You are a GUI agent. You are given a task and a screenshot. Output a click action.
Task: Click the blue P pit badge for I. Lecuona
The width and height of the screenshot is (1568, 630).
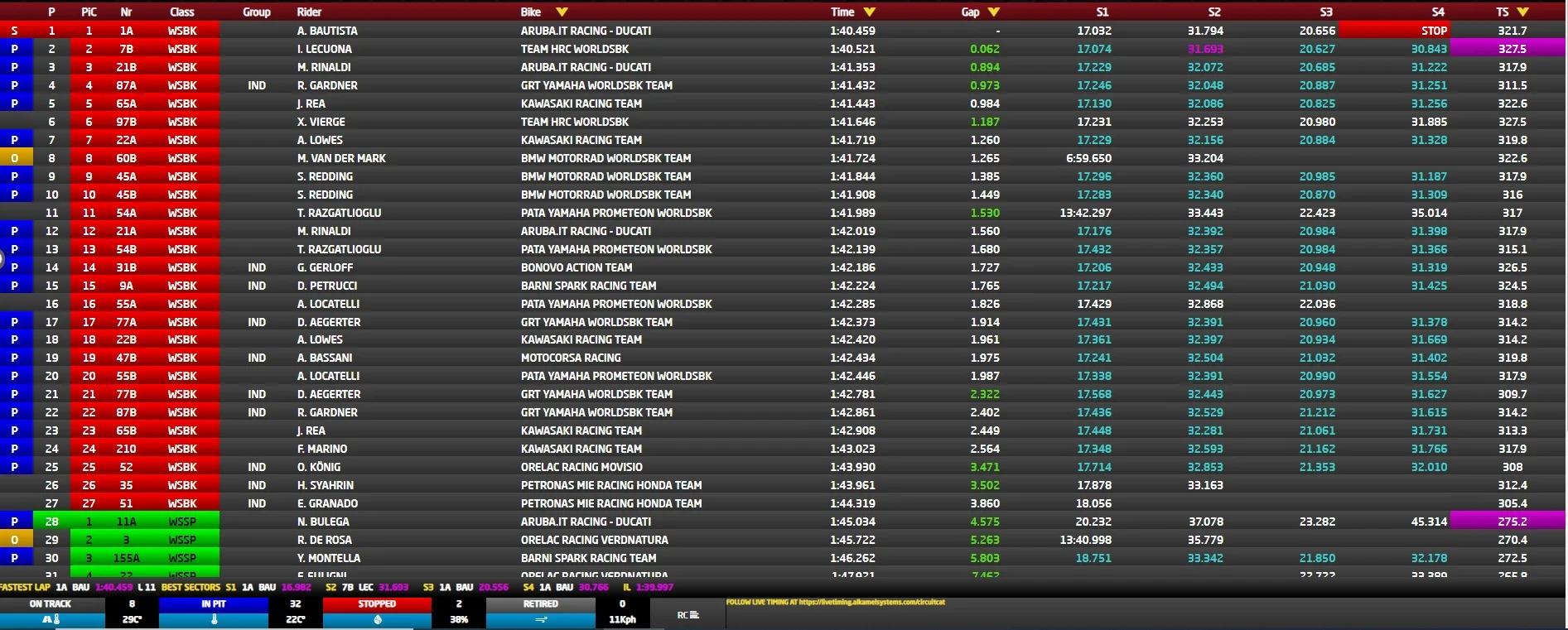tap(15, 49)
